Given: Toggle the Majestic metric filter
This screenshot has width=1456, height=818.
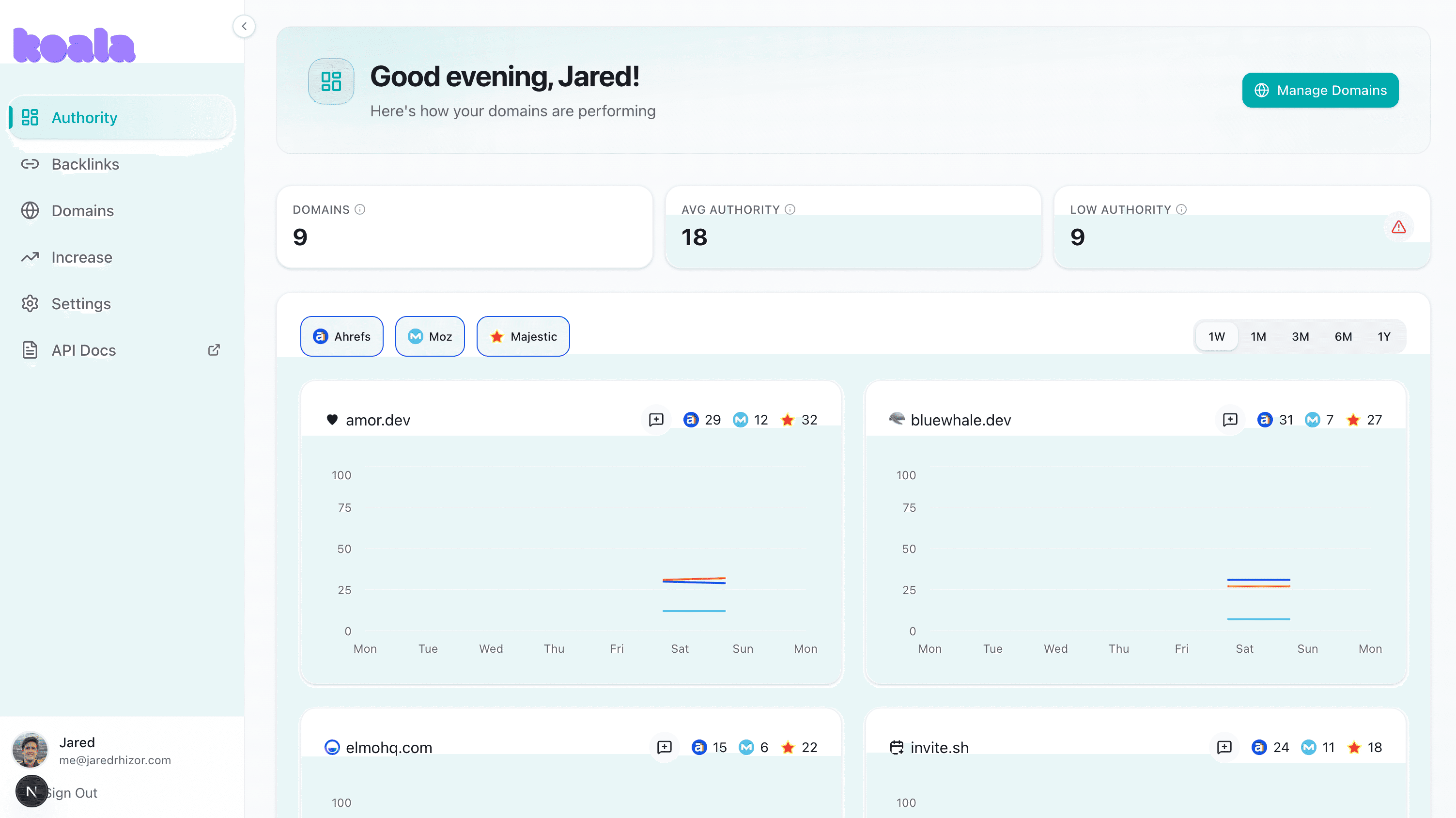Looking at the screenshot, I should click(x=523, y=336).
